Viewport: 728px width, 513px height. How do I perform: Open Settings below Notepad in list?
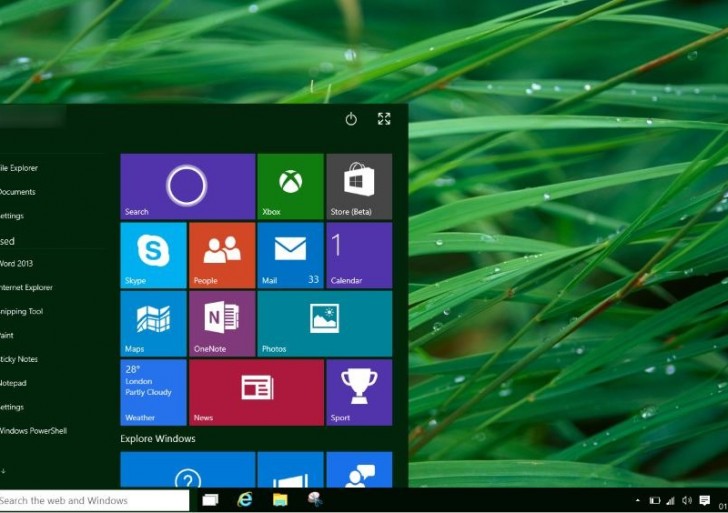click(x=12, y=407)
